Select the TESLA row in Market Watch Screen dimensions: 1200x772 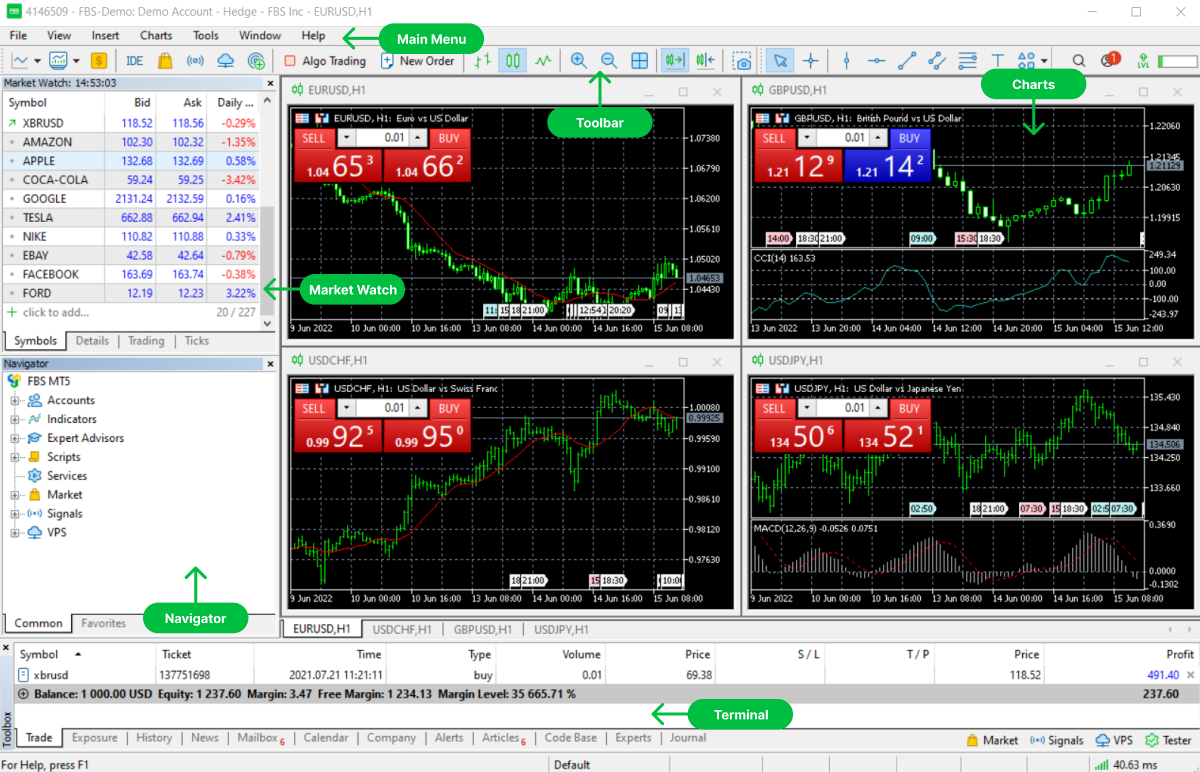coord(130,217)
